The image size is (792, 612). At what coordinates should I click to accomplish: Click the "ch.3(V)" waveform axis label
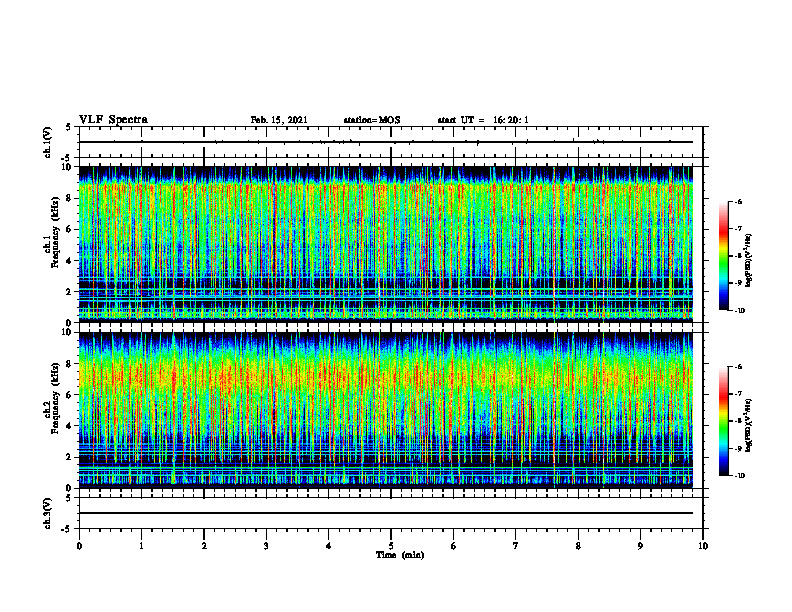pos(47,513)
